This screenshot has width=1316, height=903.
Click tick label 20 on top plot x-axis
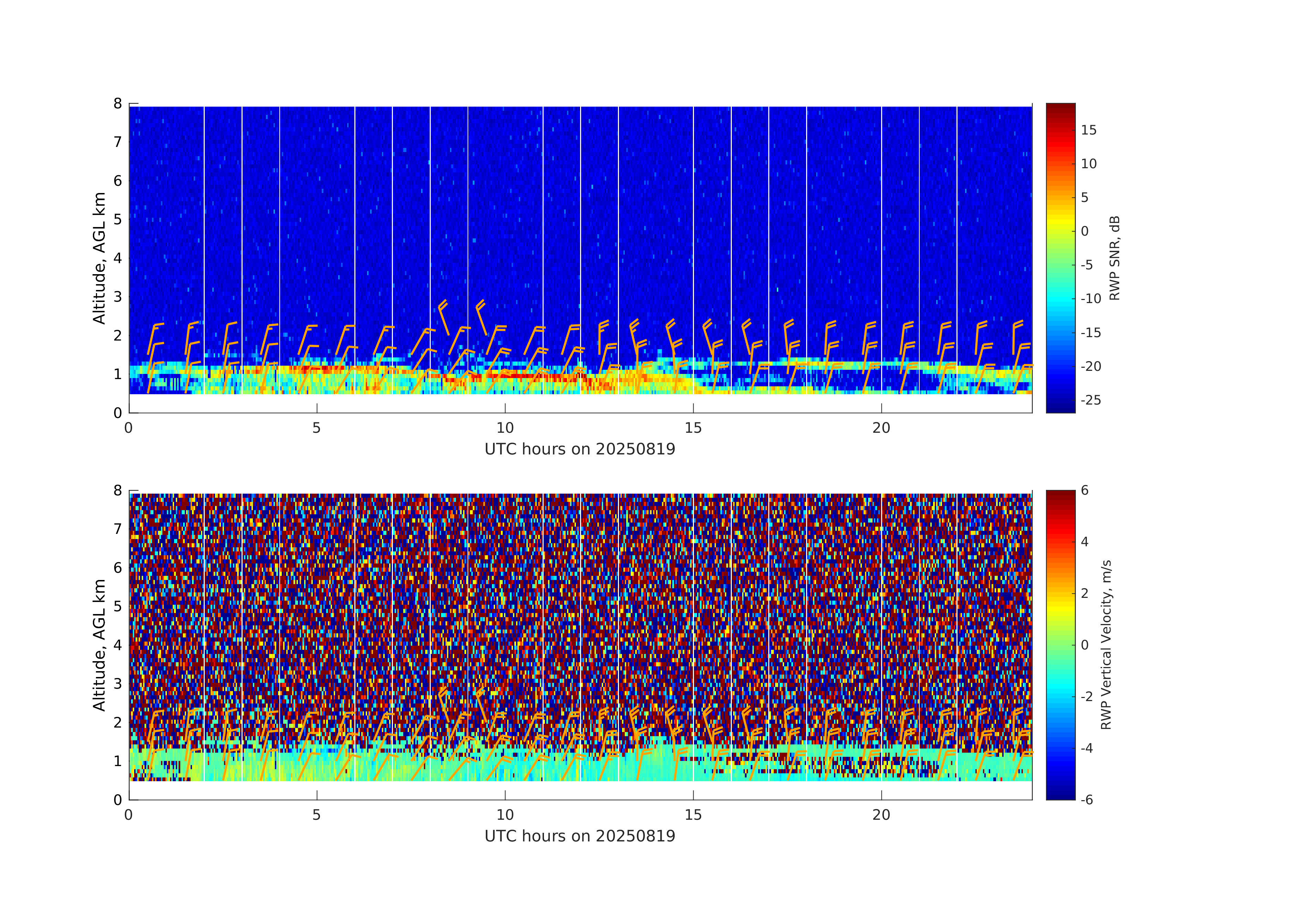pos(881,428)
